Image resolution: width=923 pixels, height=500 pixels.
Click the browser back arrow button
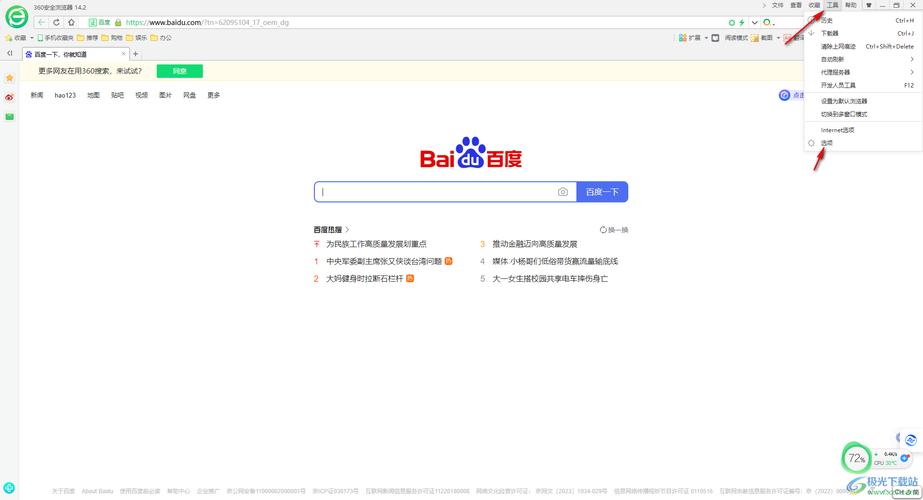tap(42, 22)
